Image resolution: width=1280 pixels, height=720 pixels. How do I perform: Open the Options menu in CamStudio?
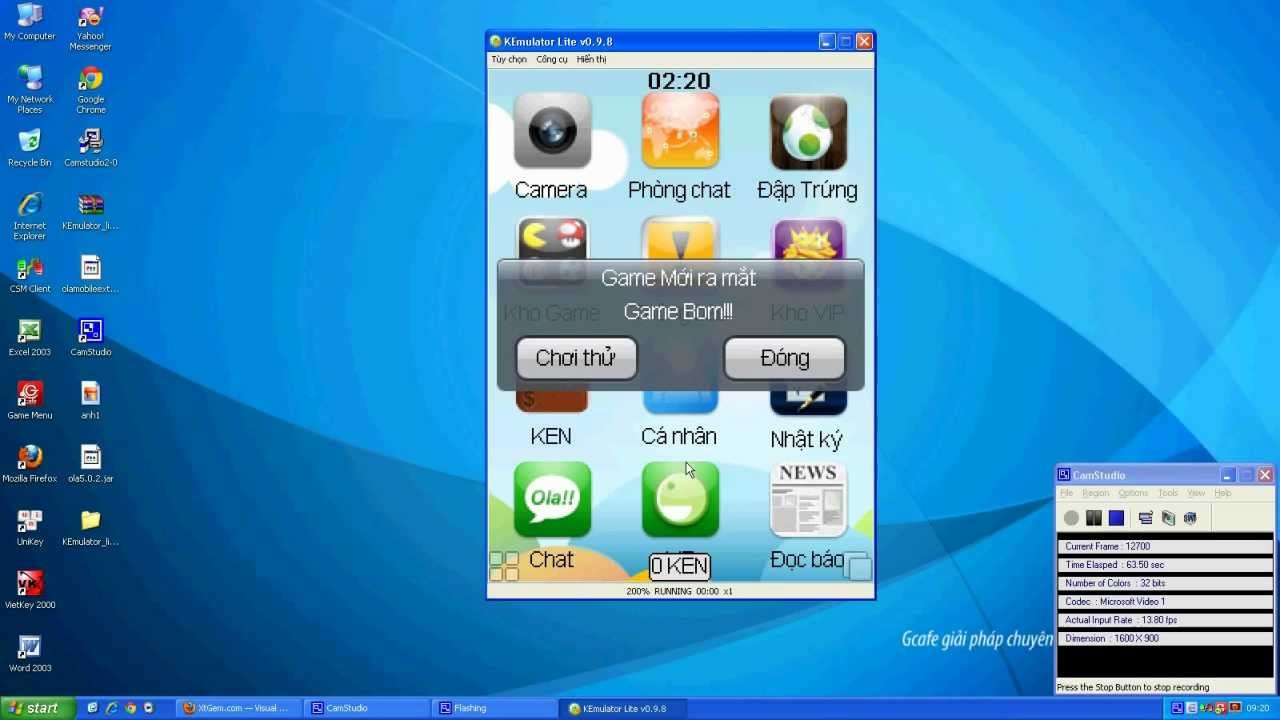1133,493
